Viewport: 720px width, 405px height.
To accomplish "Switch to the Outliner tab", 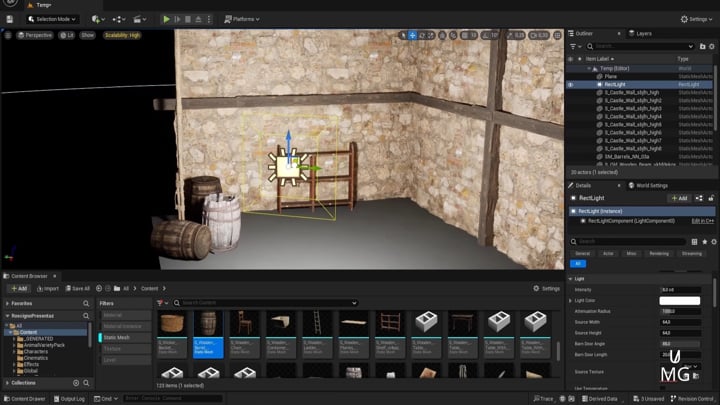I will tap(584, 34).
